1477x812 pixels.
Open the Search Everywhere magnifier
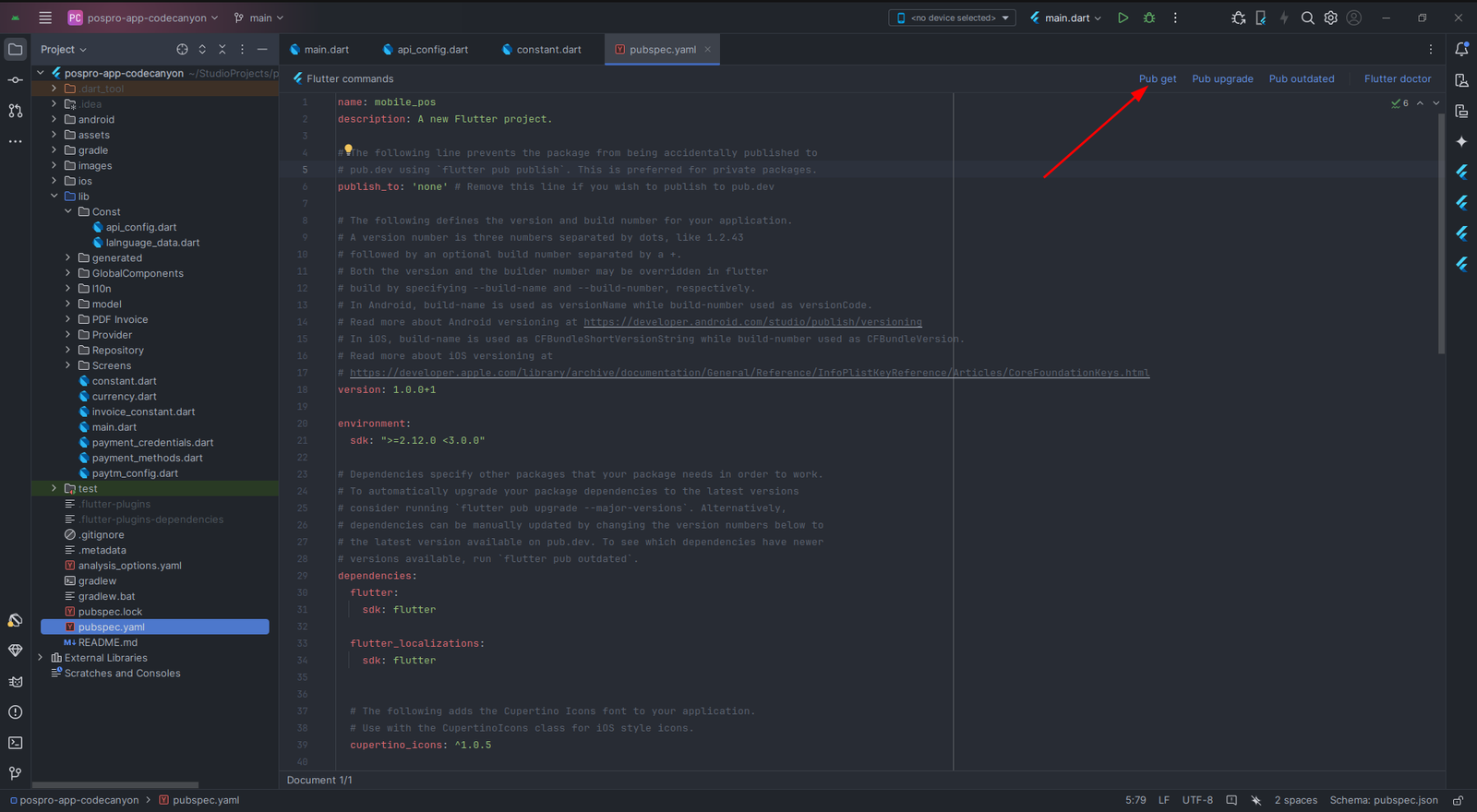click(1307, 18)
